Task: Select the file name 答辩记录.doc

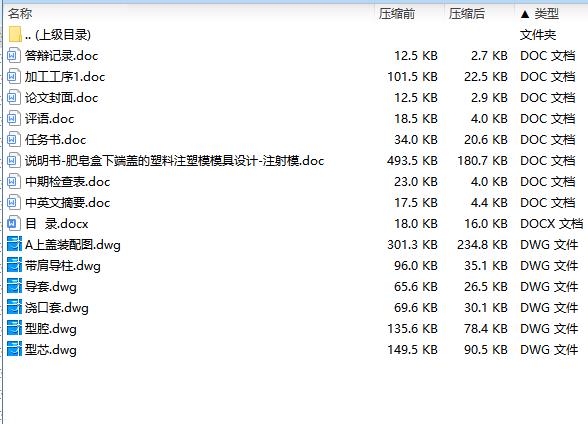Action: pos(62,56)
